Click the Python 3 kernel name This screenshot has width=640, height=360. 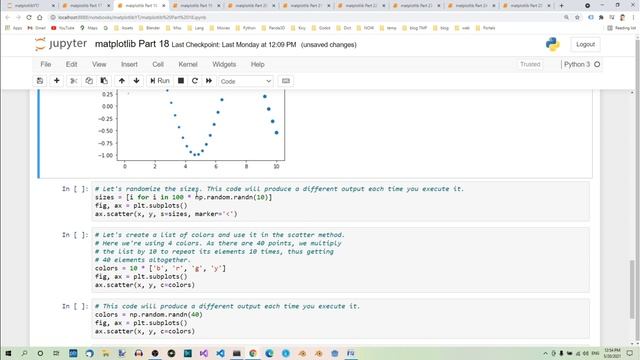click(577, 64)
